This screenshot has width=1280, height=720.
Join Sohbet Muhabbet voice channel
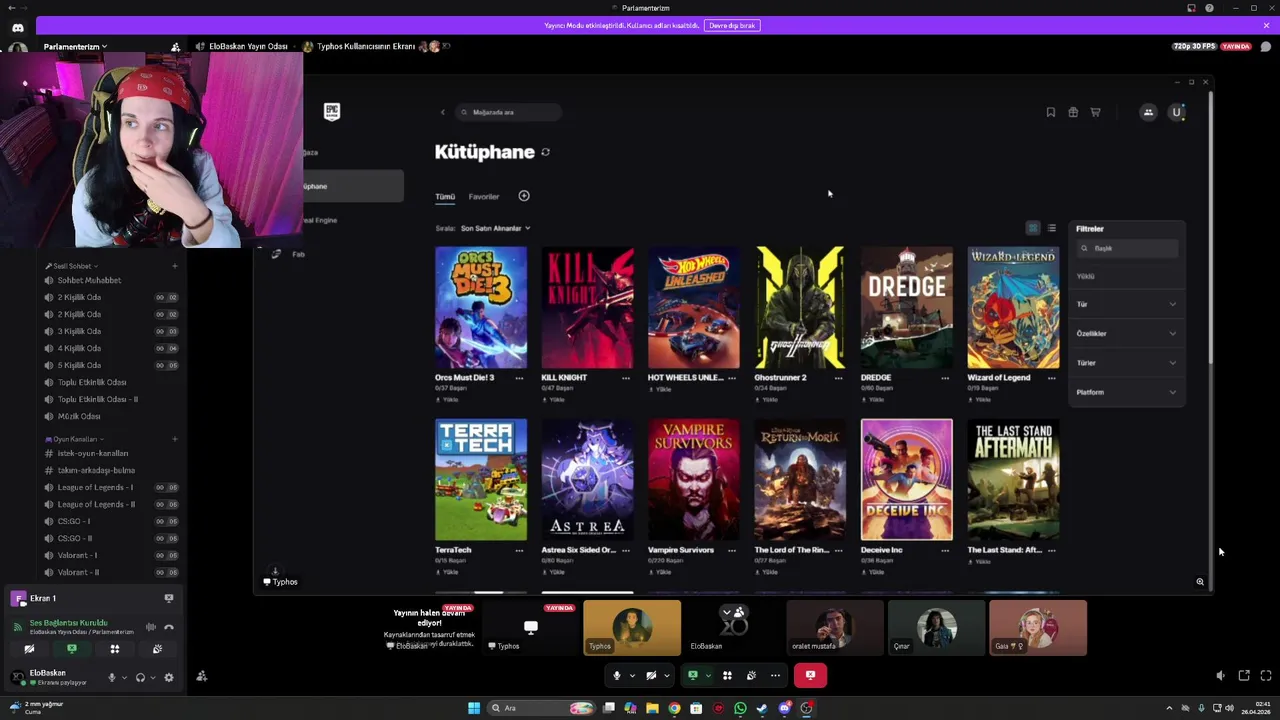(x=89, y=281)
